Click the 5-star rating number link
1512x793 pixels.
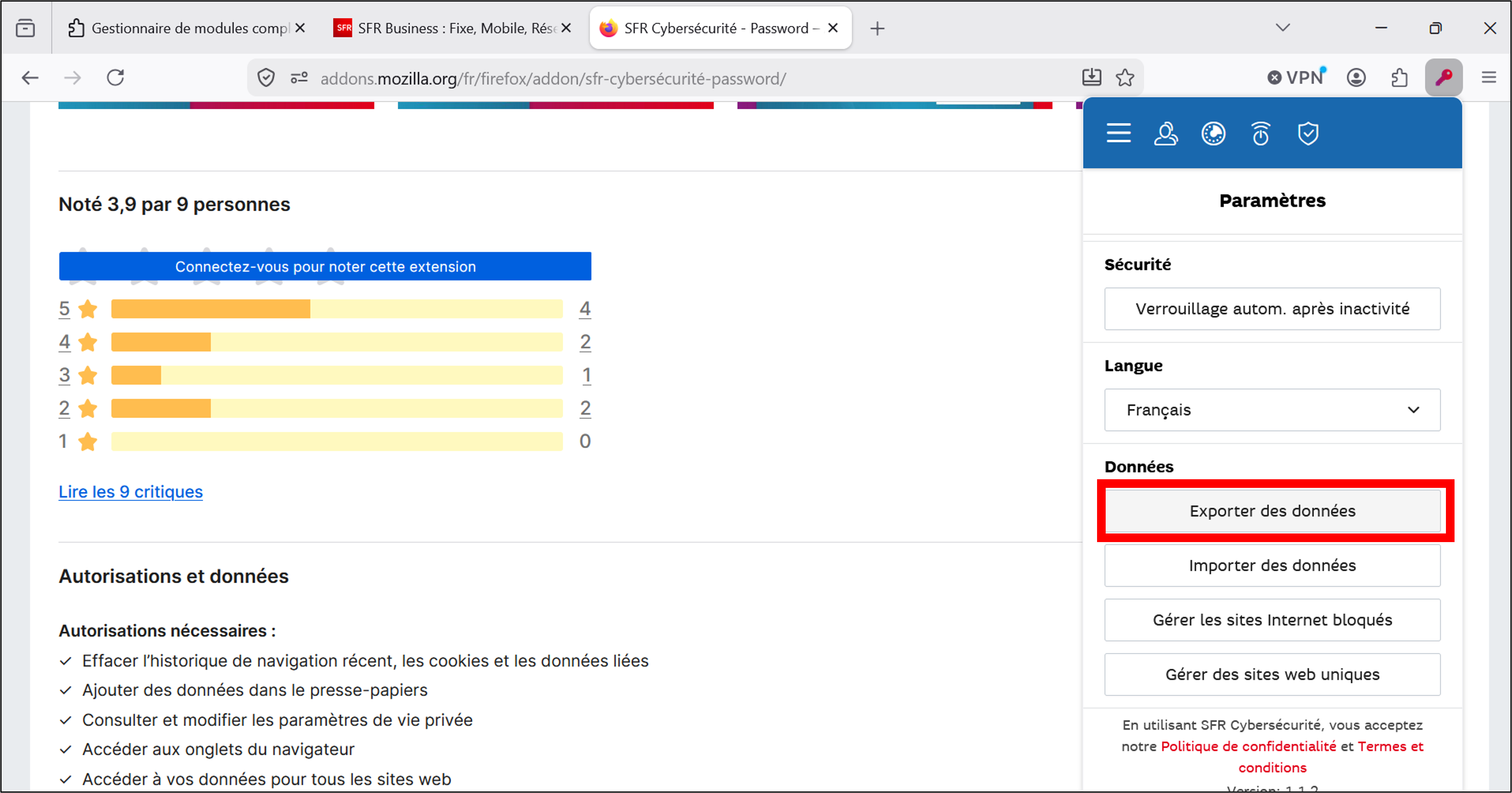pos(64,308)
